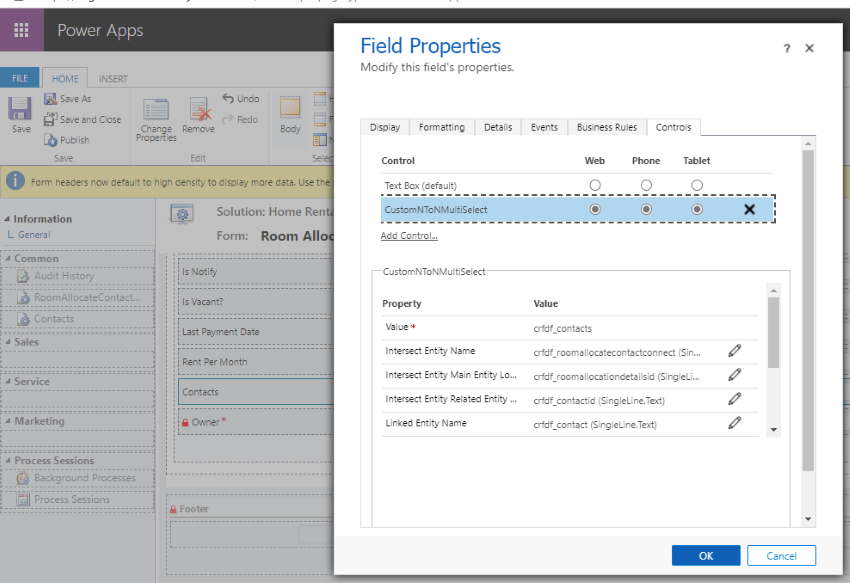Collapse the Process Sessions section
Screen dimensions: 850x583
click(x=8, y=460)
